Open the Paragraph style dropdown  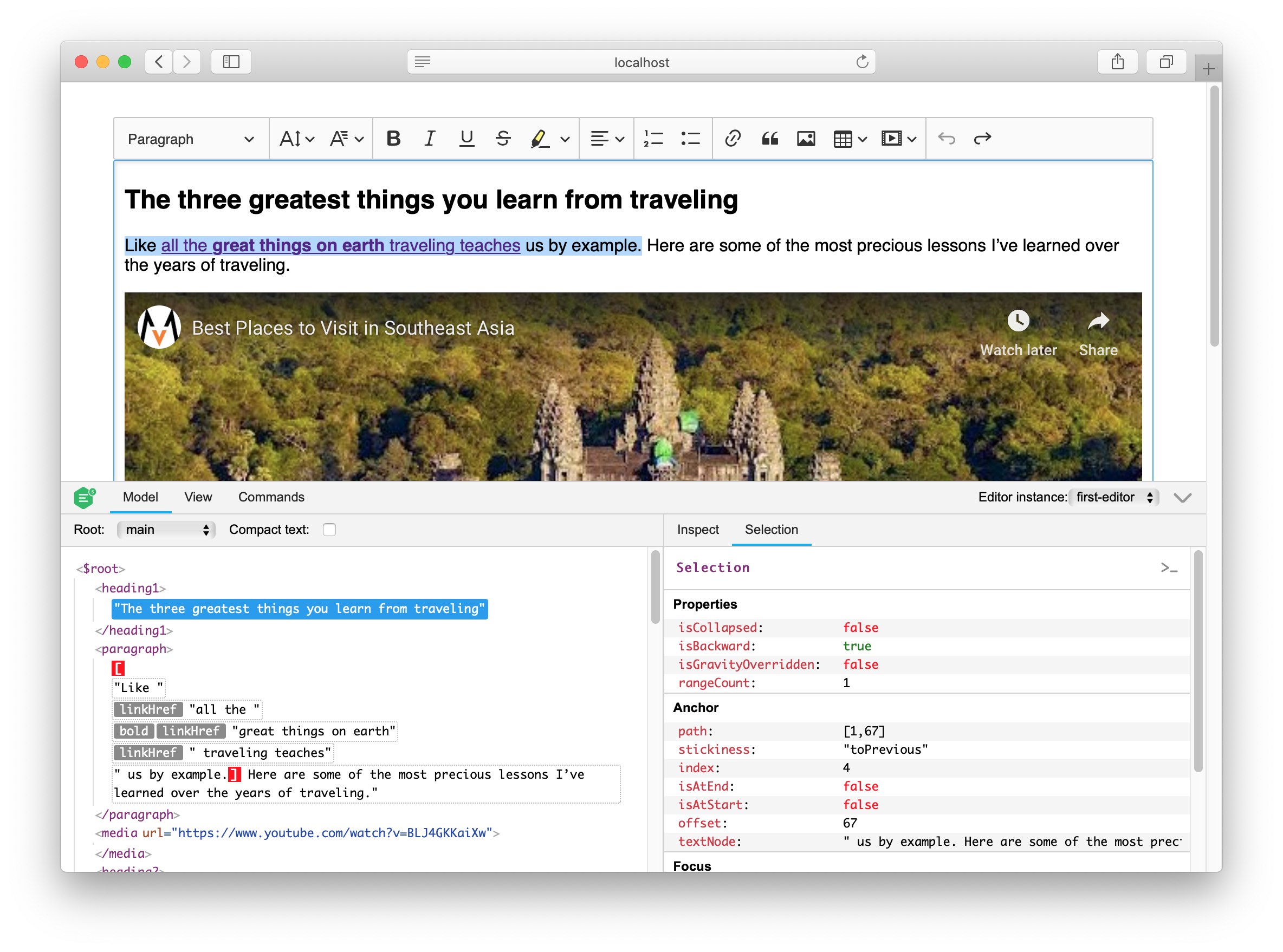(190, 139)
